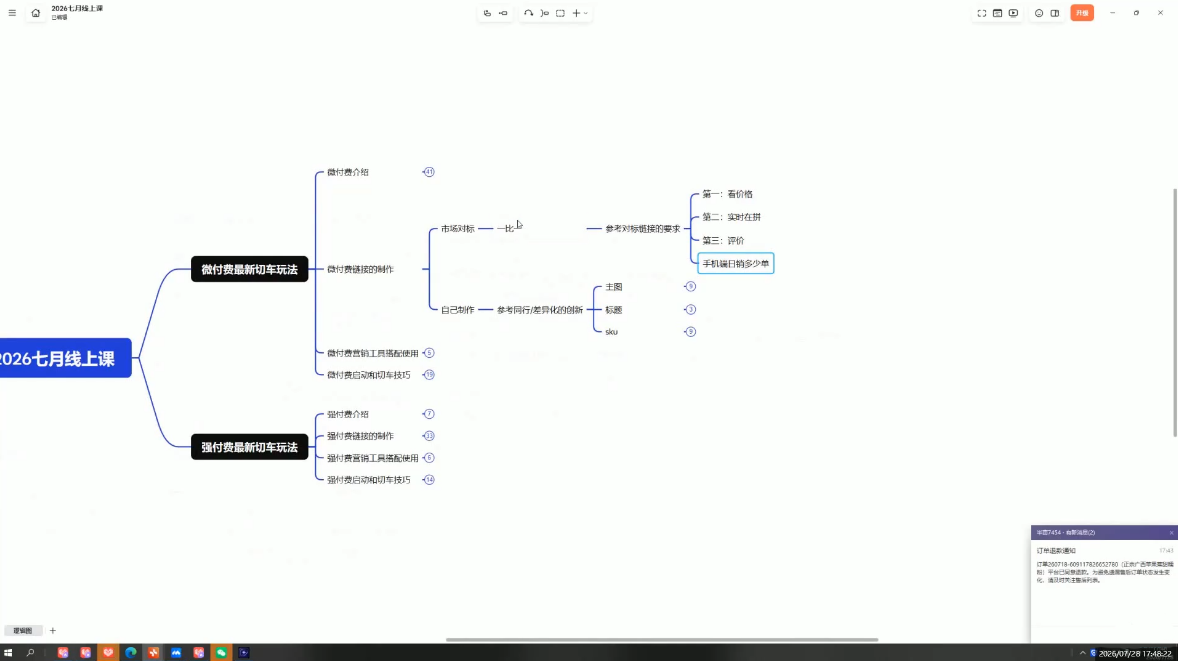This screenshot has height=661, width=1178.
Task: Click the horizontal canvas scrollbar
Action: [662, 639]
